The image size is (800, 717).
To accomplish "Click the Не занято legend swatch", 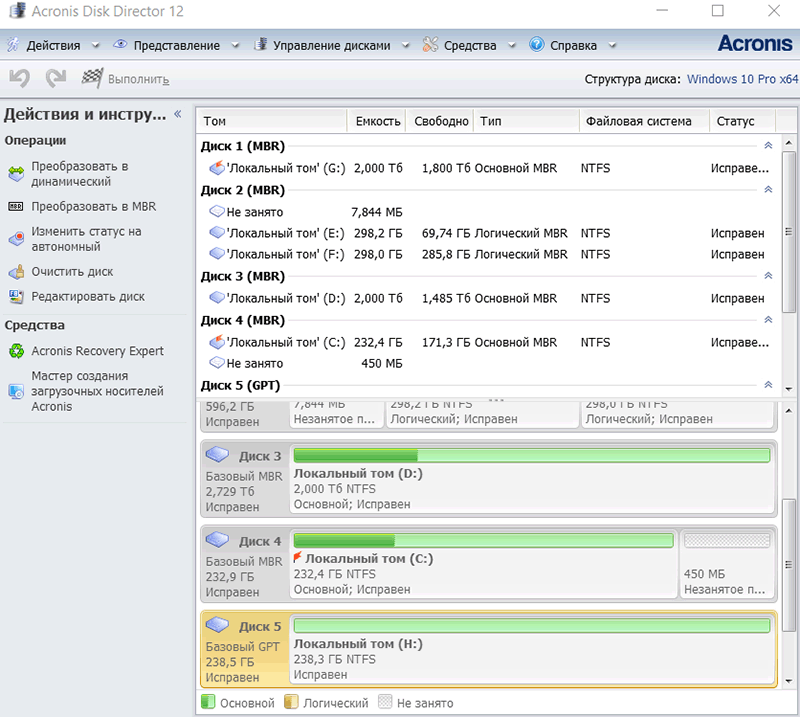I will (x=385, y=702).
